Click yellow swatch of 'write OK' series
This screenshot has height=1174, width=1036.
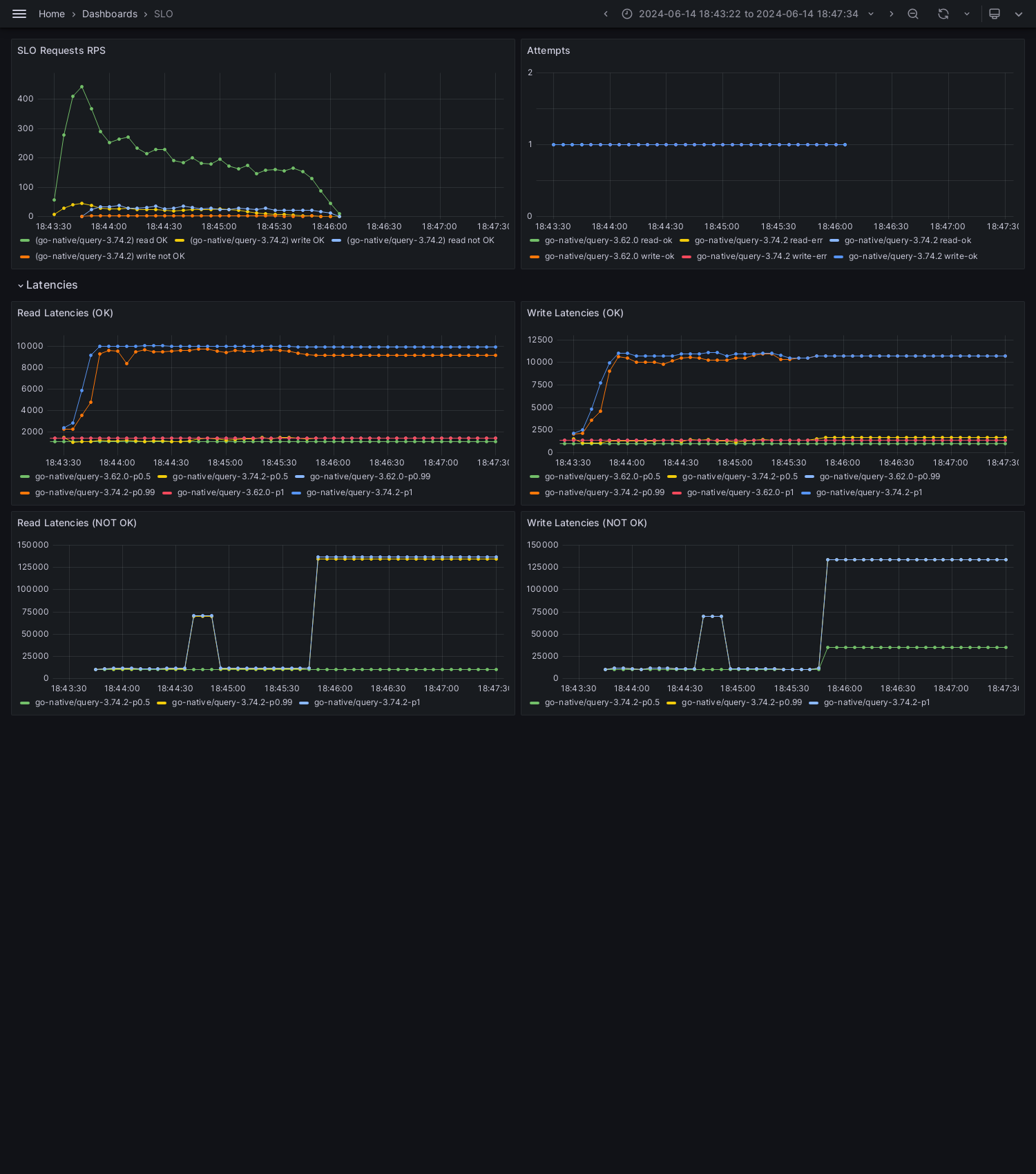click(180, 240)
